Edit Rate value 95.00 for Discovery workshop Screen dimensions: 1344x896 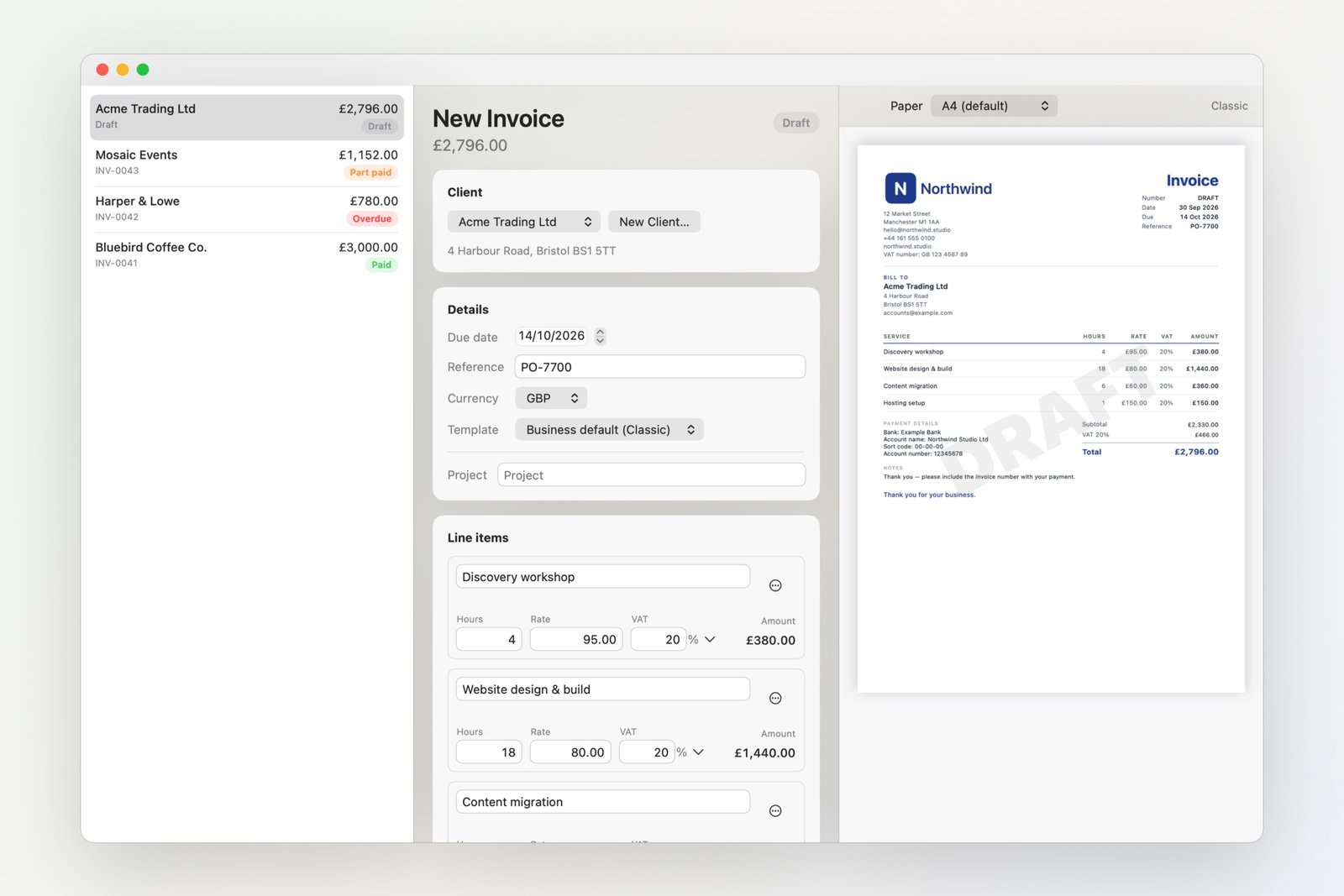pos(576,639)
